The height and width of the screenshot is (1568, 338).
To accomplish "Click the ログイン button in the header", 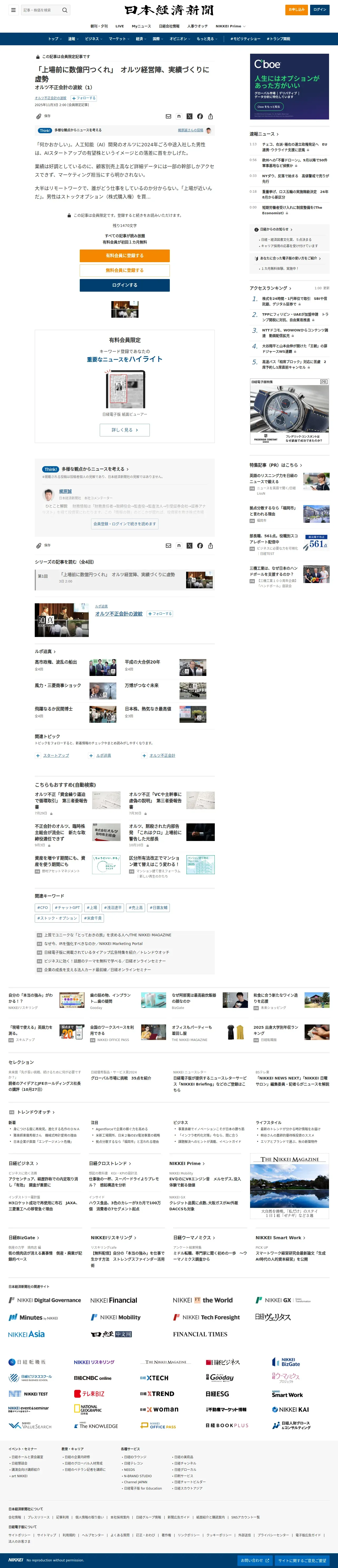I will coord(320,10).
